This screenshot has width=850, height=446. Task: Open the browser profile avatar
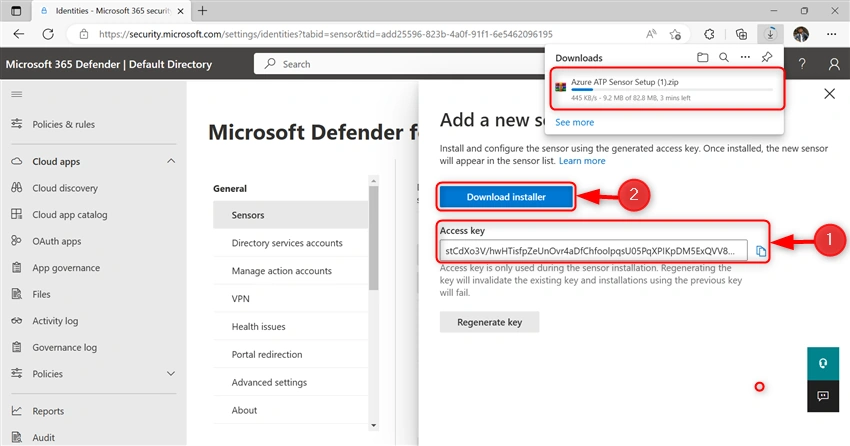801,34
